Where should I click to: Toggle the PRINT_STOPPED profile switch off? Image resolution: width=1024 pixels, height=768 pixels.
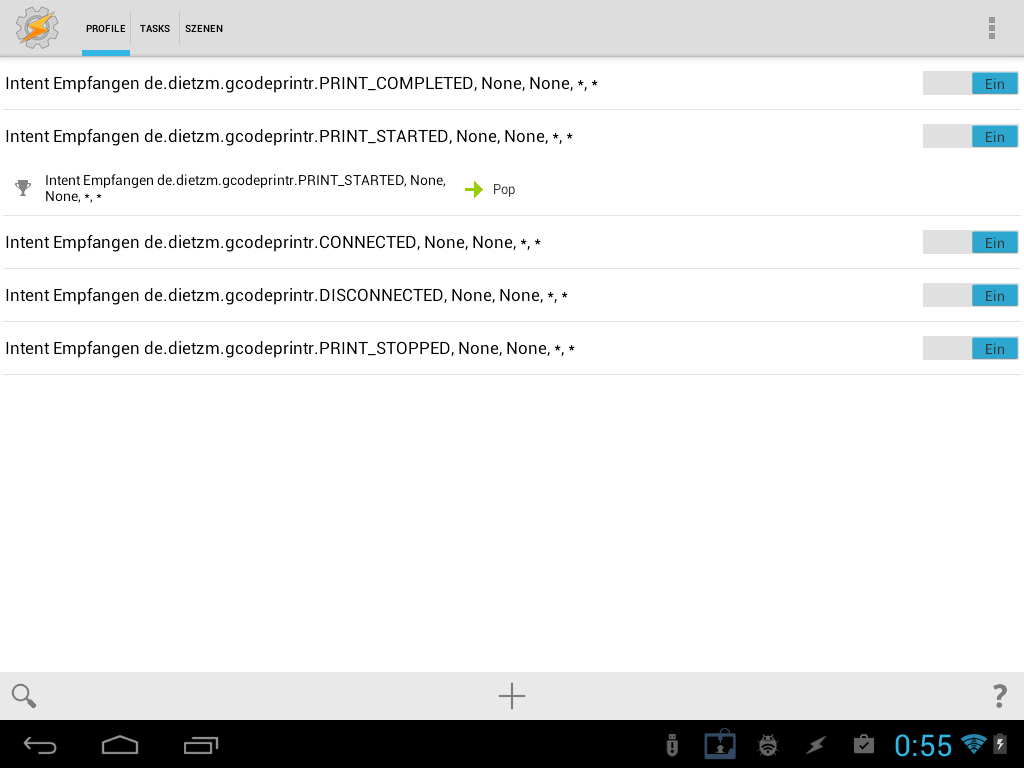[x=970, y=348]
